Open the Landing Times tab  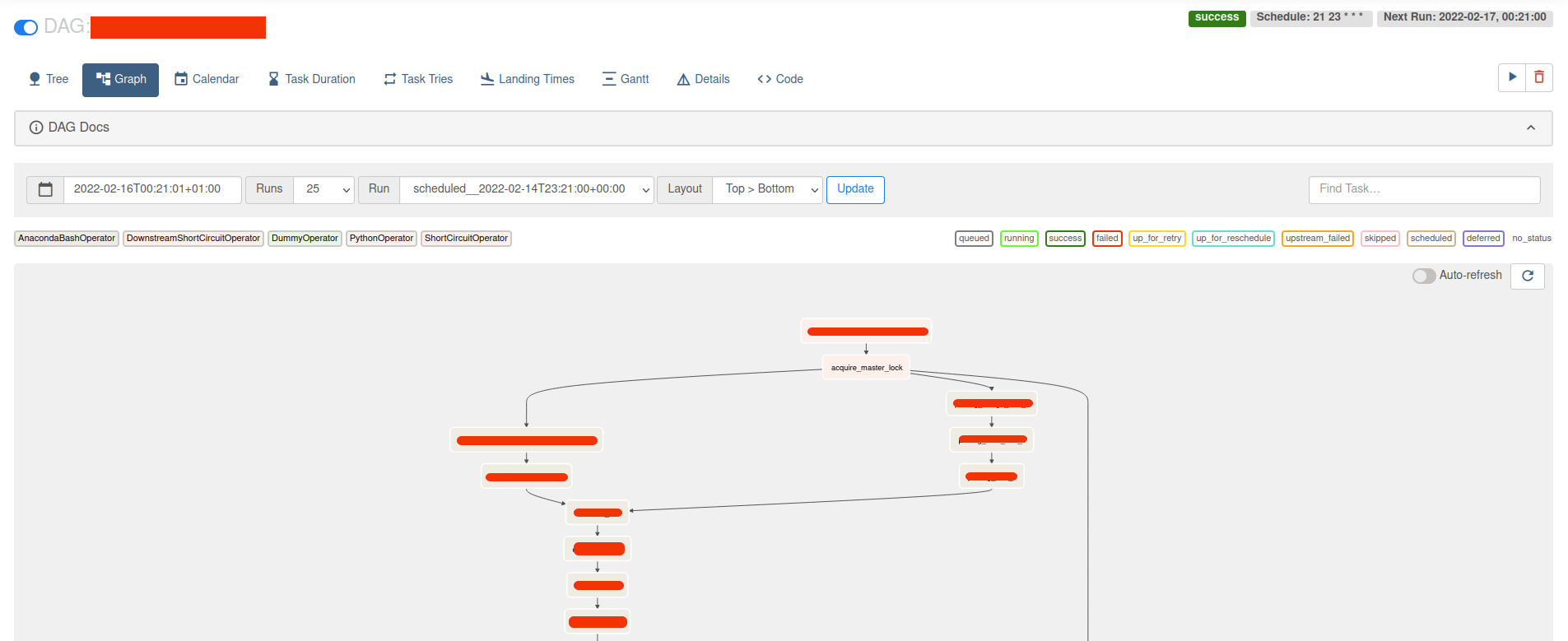[x=528, y=79]
